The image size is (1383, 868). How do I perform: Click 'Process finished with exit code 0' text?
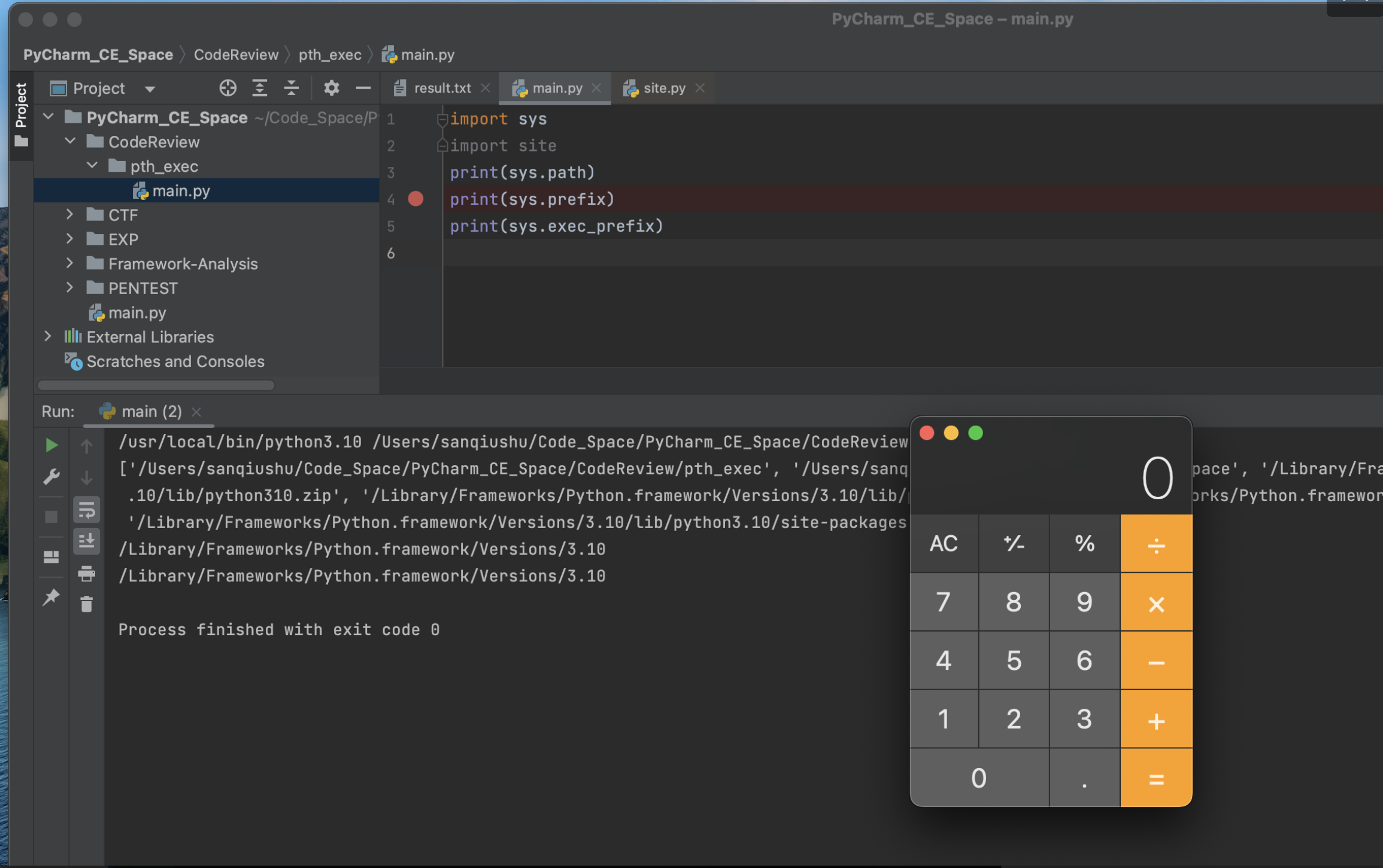pos(279,629)
